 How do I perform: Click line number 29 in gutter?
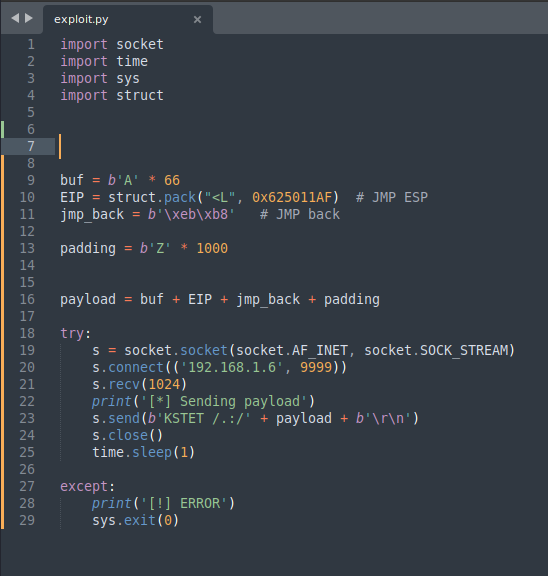tap(27, 520)
